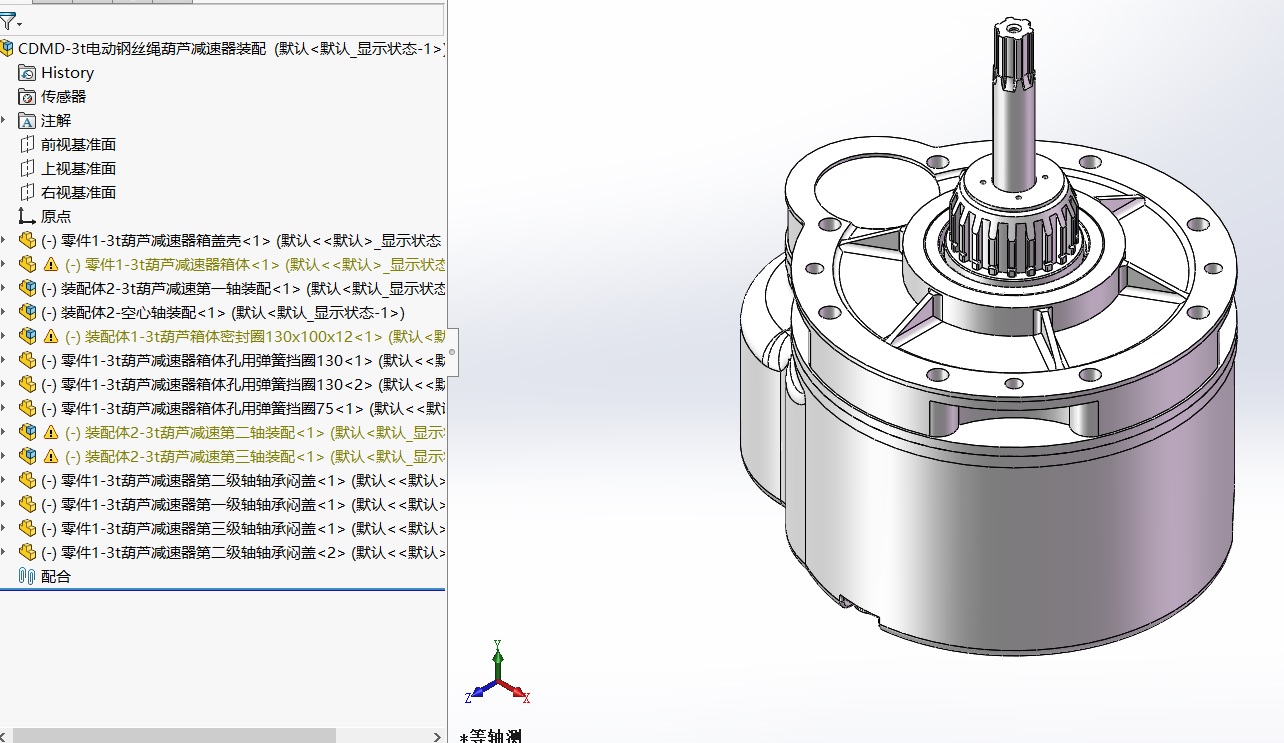Focus the feature tree filter input field
The width and height of the screenshot is (1284, 743).
click(x=233, y=21)
